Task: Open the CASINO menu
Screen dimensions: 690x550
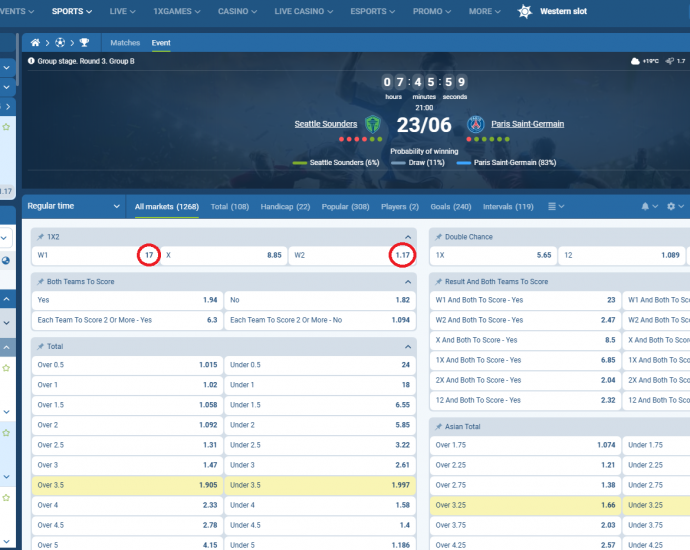Action: point(238,11)
